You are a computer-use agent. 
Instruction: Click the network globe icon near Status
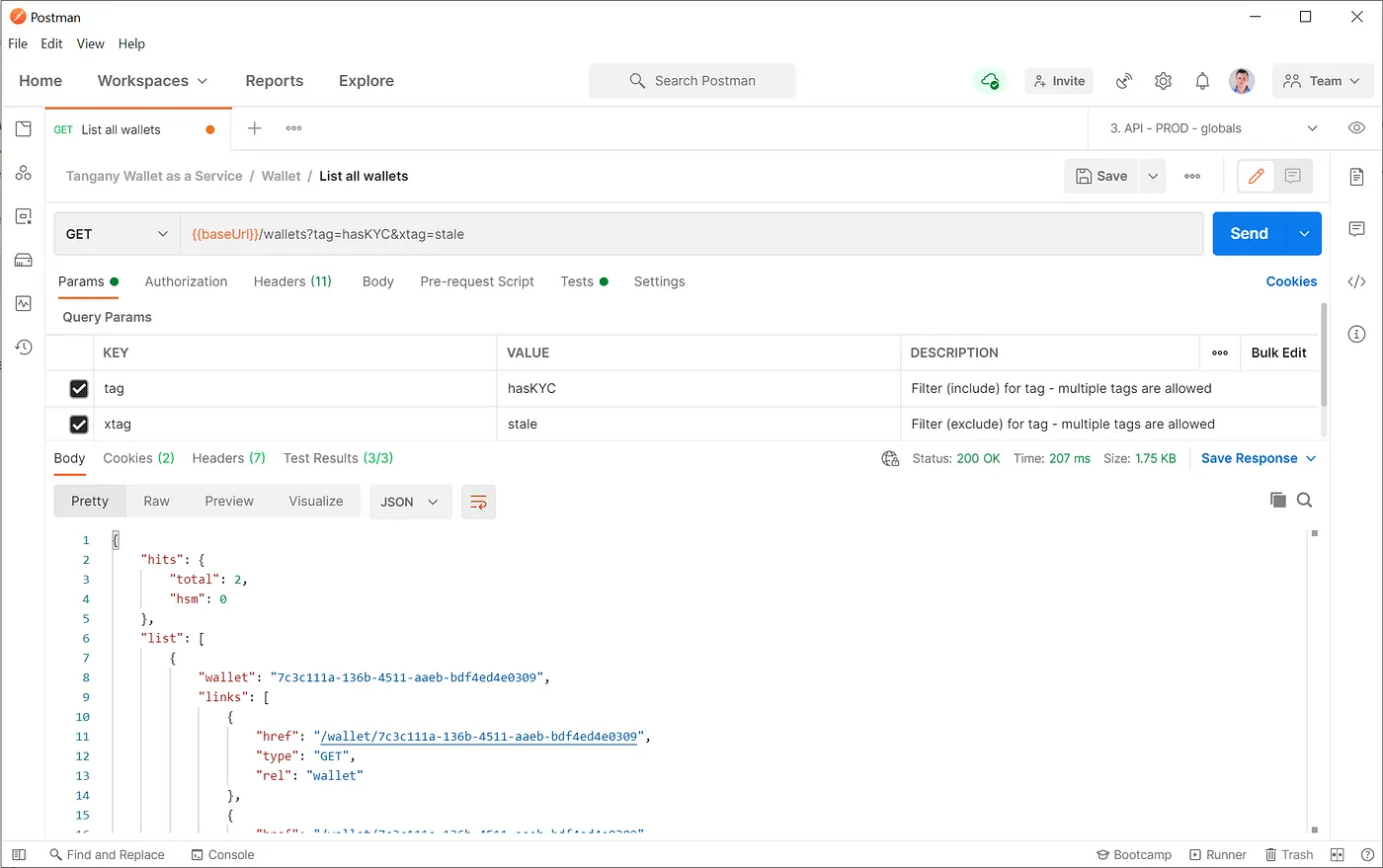click(x=891, y=458)
